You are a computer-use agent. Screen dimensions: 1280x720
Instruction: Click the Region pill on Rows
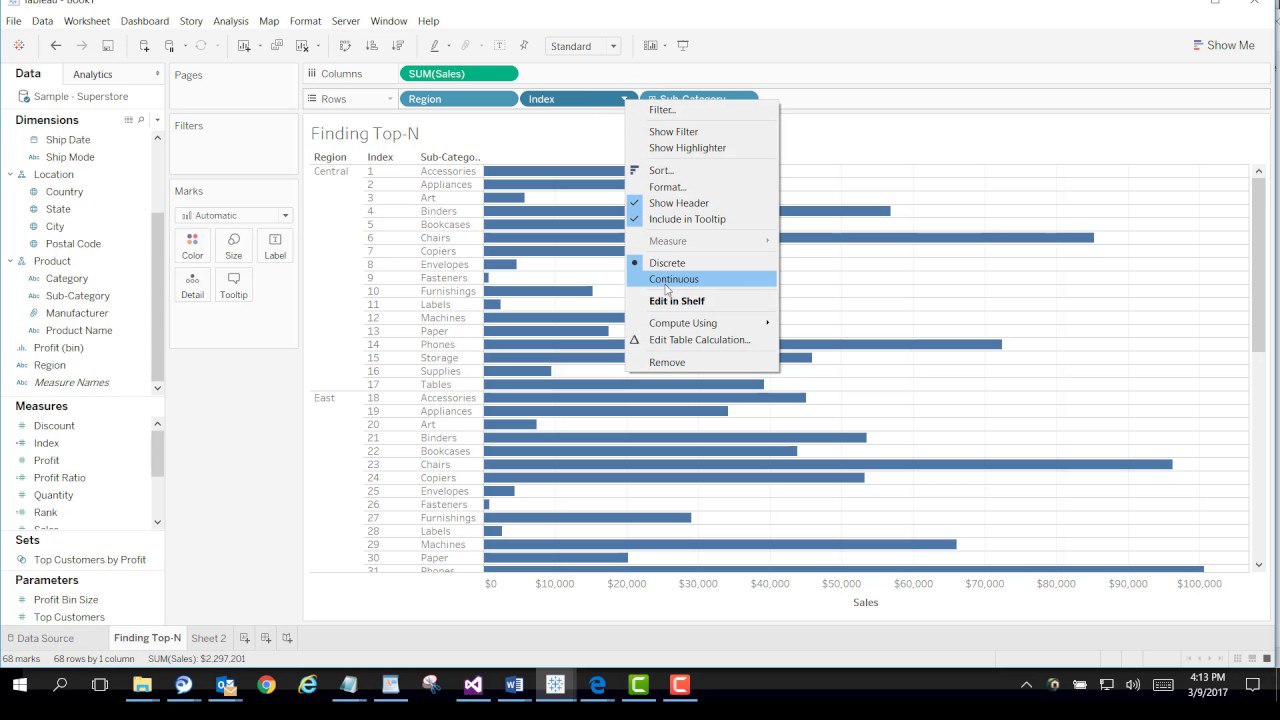(x=459, y=99)
